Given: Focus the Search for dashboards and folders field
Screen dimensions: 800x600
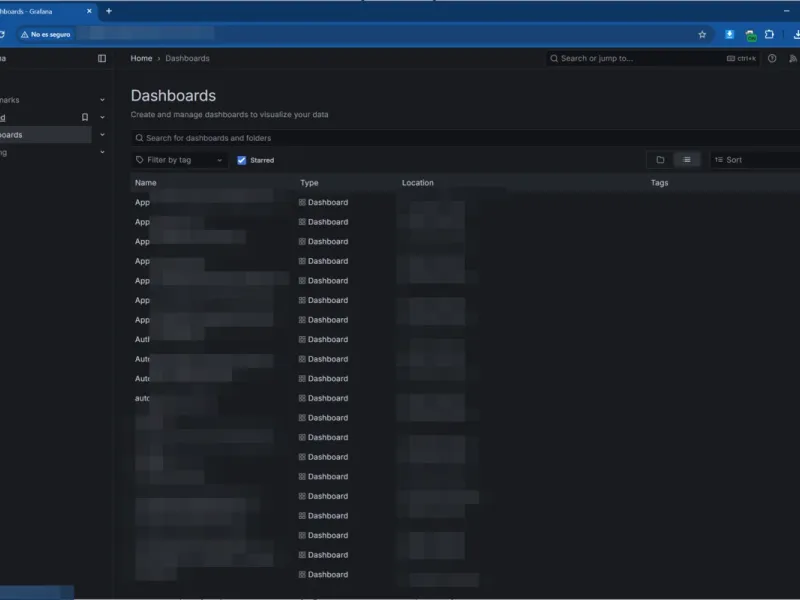Looking at the screenshot, I should click(465, 138).
